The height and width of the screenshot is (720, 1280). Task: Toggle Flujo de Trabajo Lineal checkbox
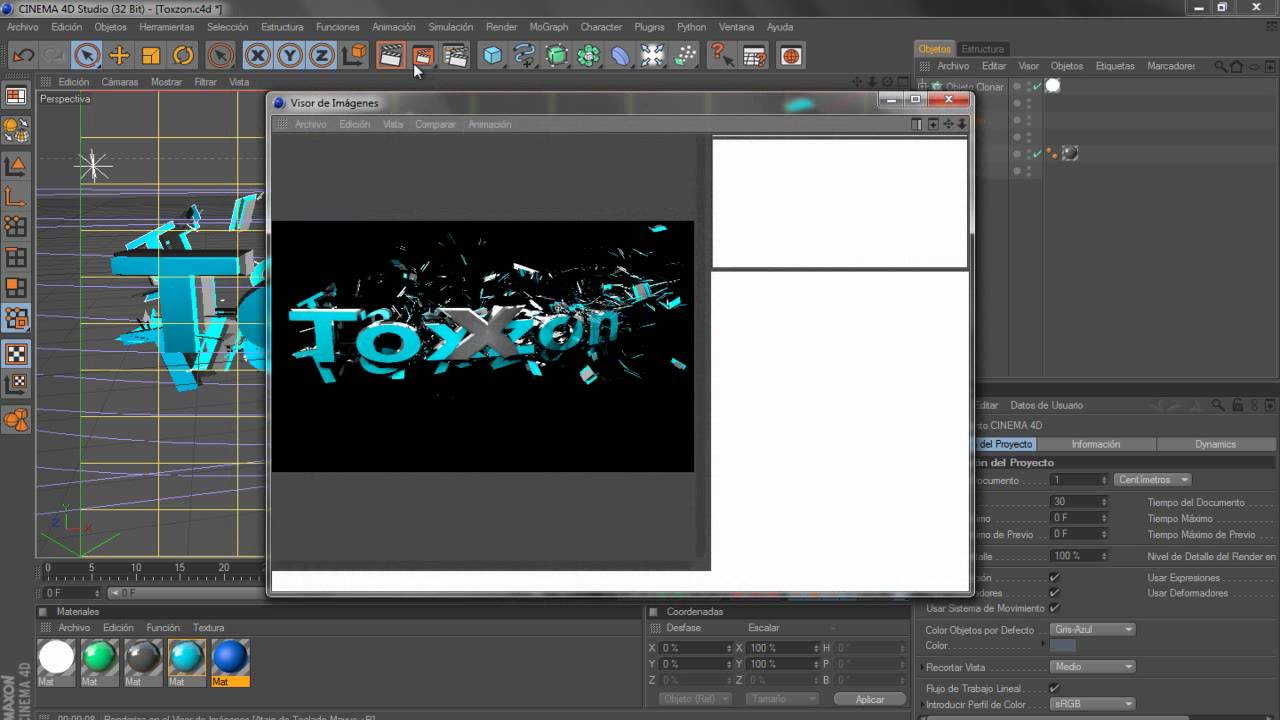(x=1054, y=688)
